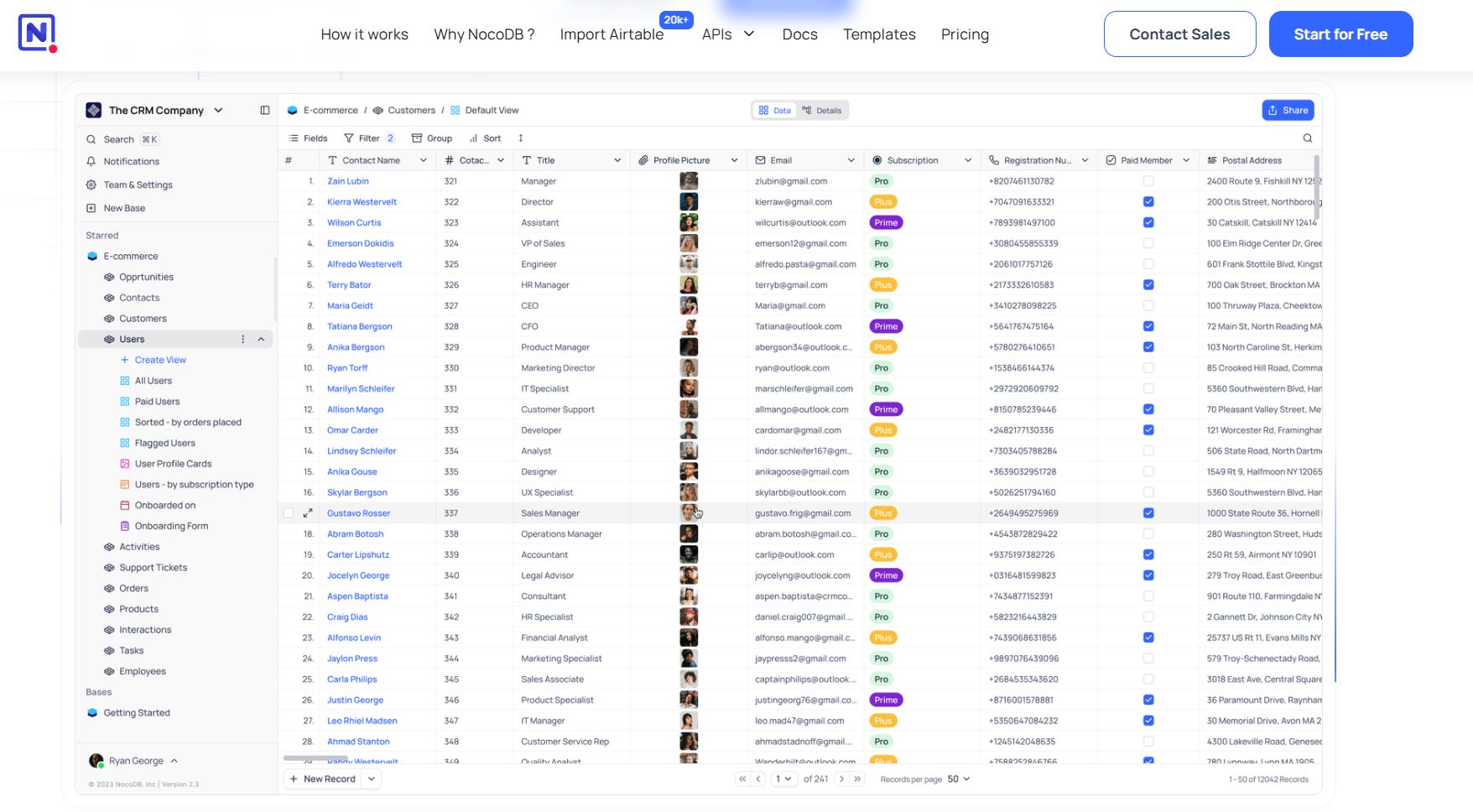Check Paid Member for Ryan Torff
The width and height of the screenshot is (1473, 812).
pyautogui.click(x=1148, y=368)
